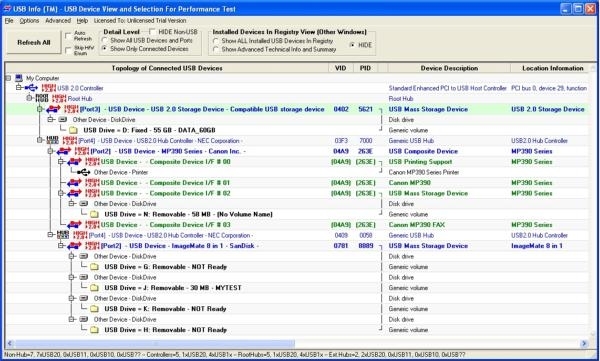The height and width of the screenshot is (361, 600).
Task: Collapse the NEC hub 03F3 node
Action: (40, 140)
